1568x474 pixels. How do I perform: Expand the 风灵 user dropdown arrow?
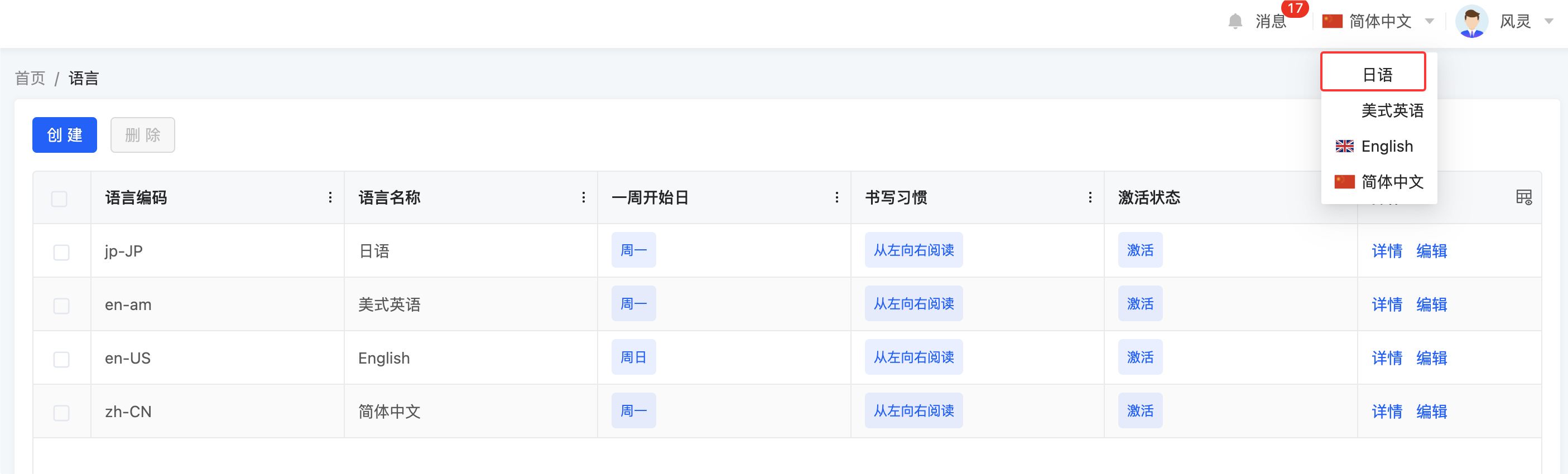pos(1548,22)
